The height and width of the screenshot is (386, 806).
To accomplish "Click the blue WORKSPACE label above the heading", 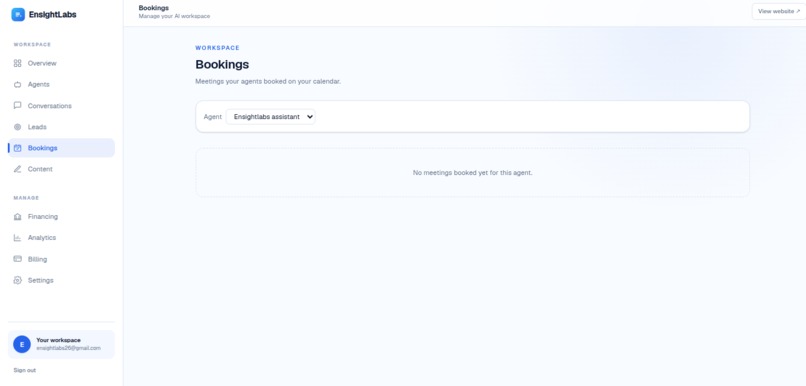I will pyautogui.click(x=217, y=48).
